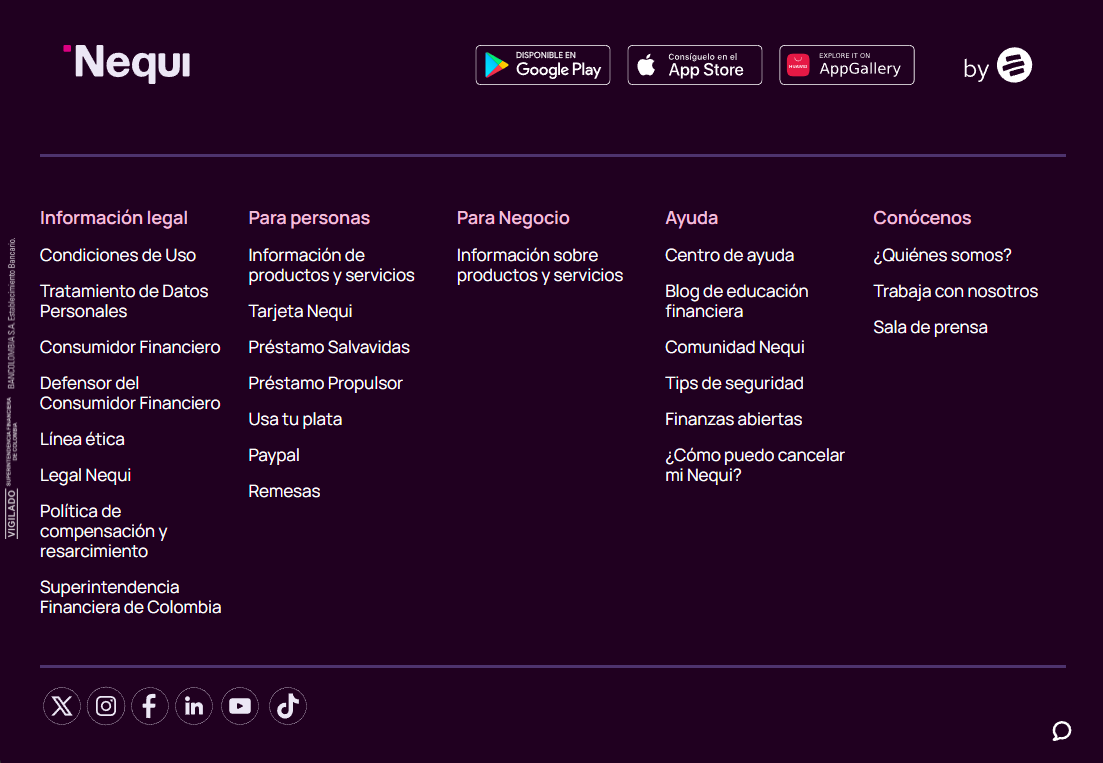Open Nequi's X (Twitter) profile
Screen dimensions: 1103x763
62,706
